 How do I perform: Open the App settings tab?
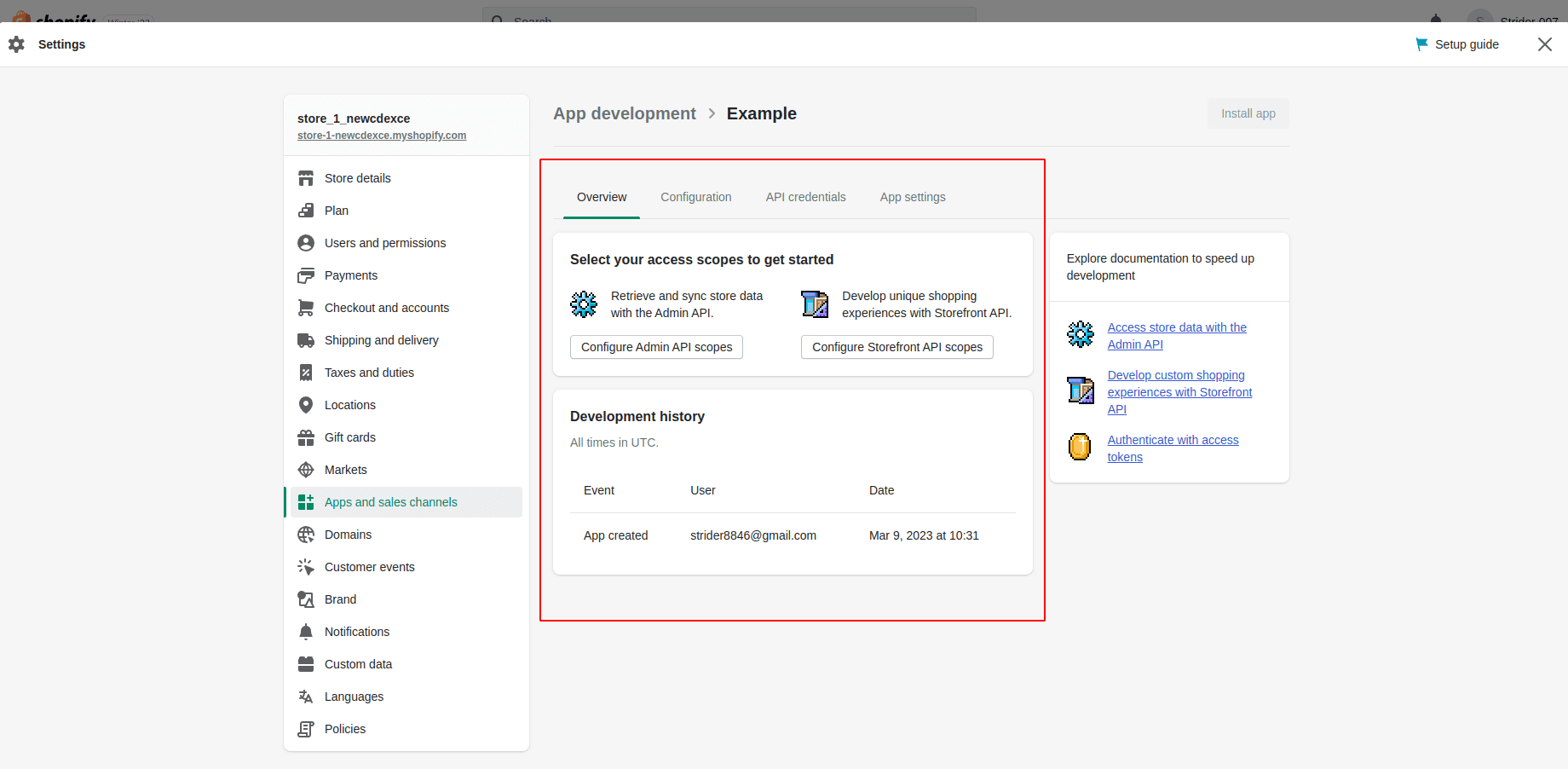pyautogui.click(x=913, y=197)
